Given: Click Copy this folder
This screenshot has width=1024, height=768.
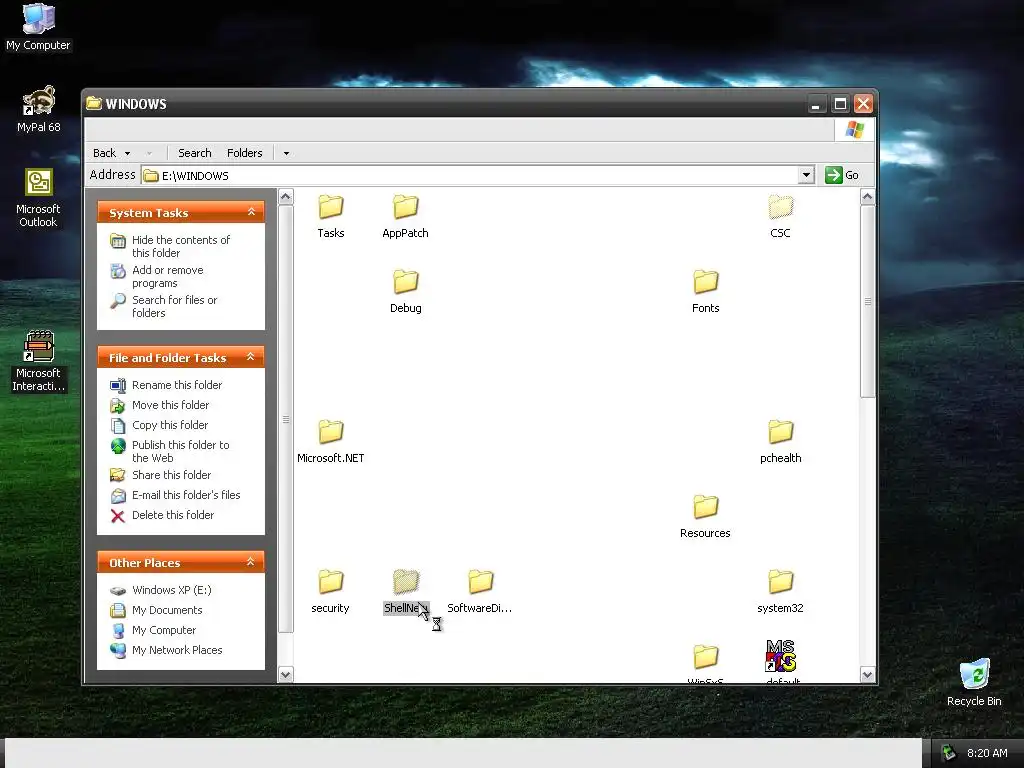Looking at the screenshot, I should pos(159,425).
